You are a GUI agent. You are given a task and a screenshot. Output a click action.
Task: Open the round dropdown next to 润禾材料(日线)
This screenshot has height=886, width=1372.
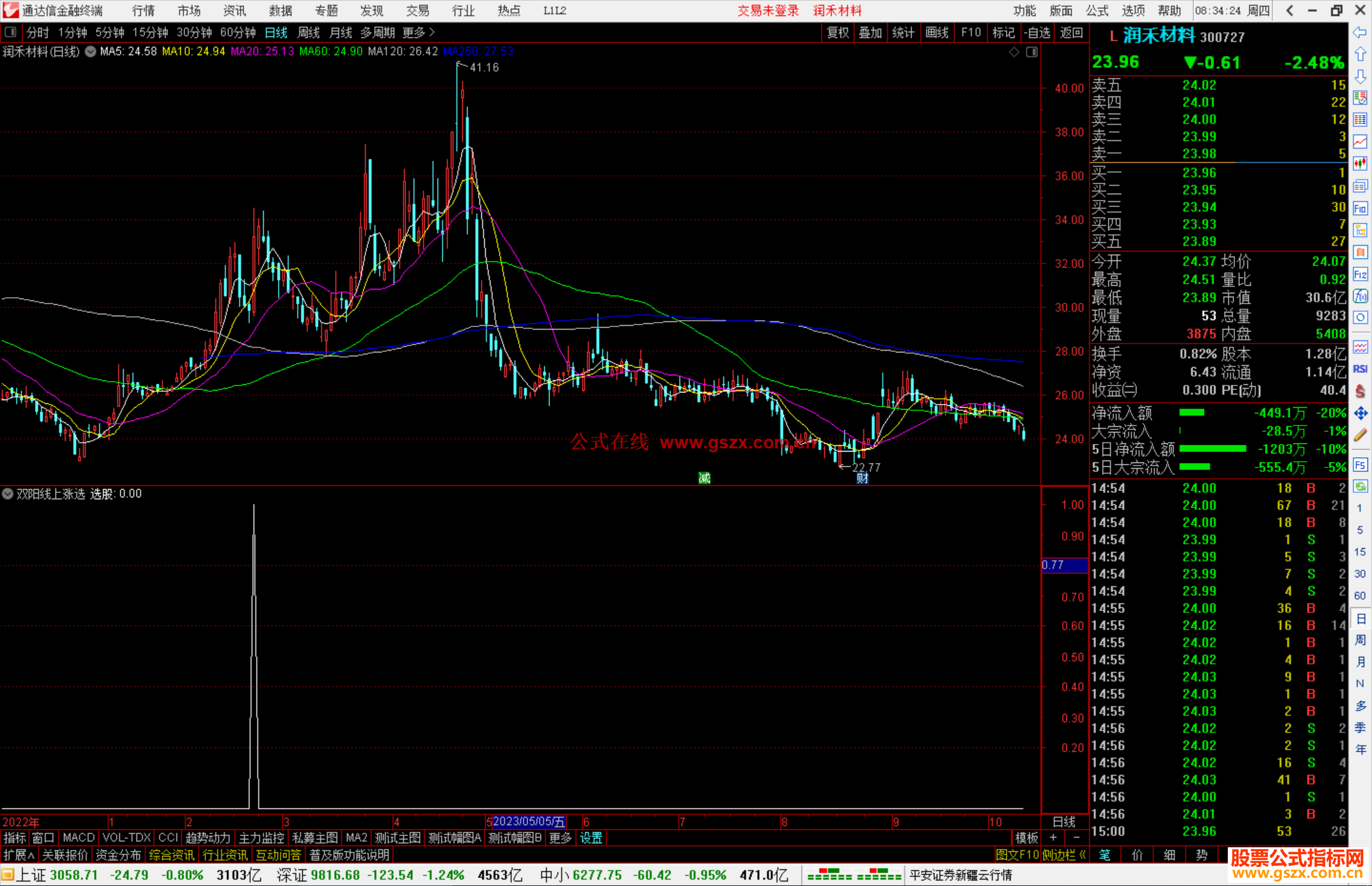click(91, 52)
